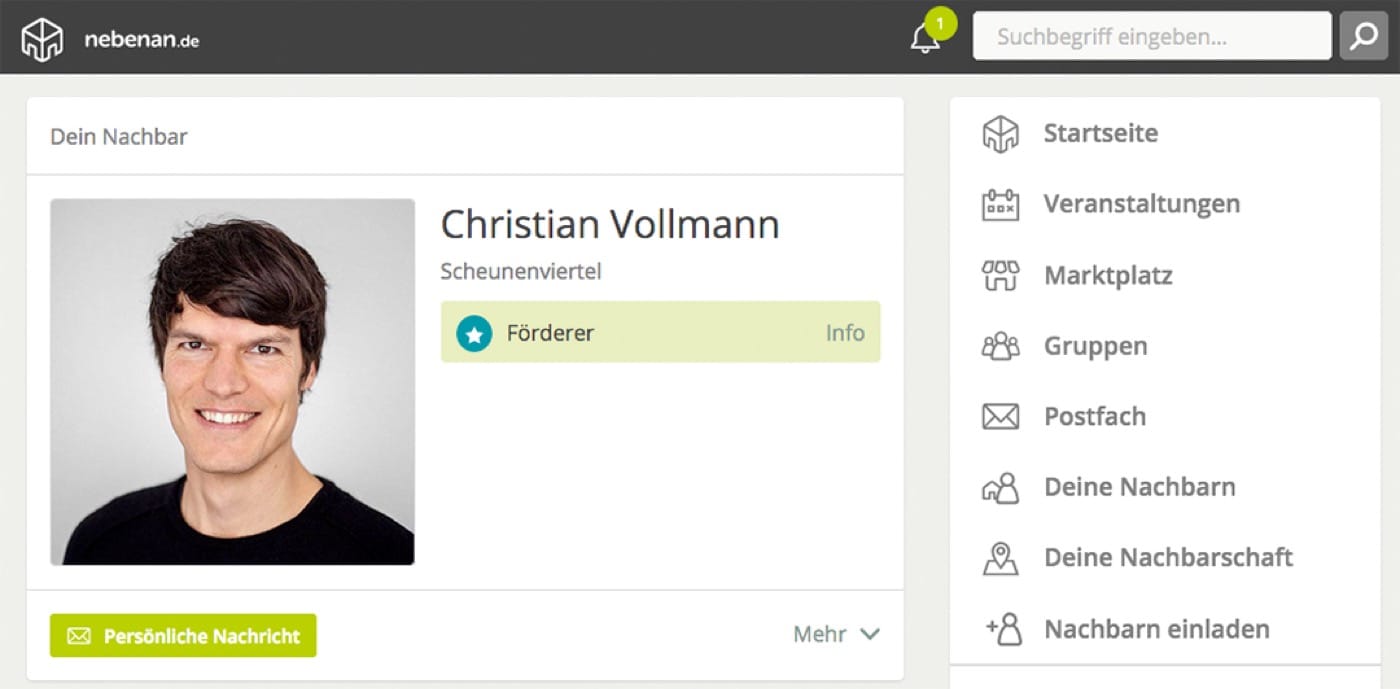Click the Förderer star badge icon

click(474, 334)
